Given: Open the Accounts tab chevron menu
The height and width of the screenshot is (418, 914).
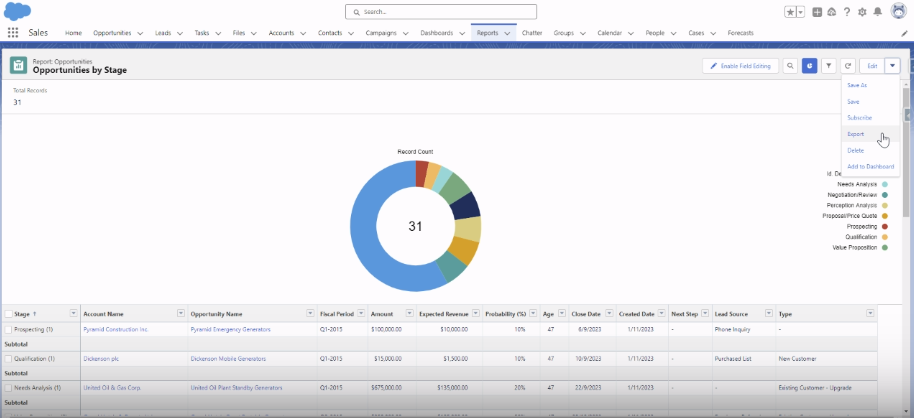Looking at the screenshot, I should pyautogui.click(x=303, y=33).
